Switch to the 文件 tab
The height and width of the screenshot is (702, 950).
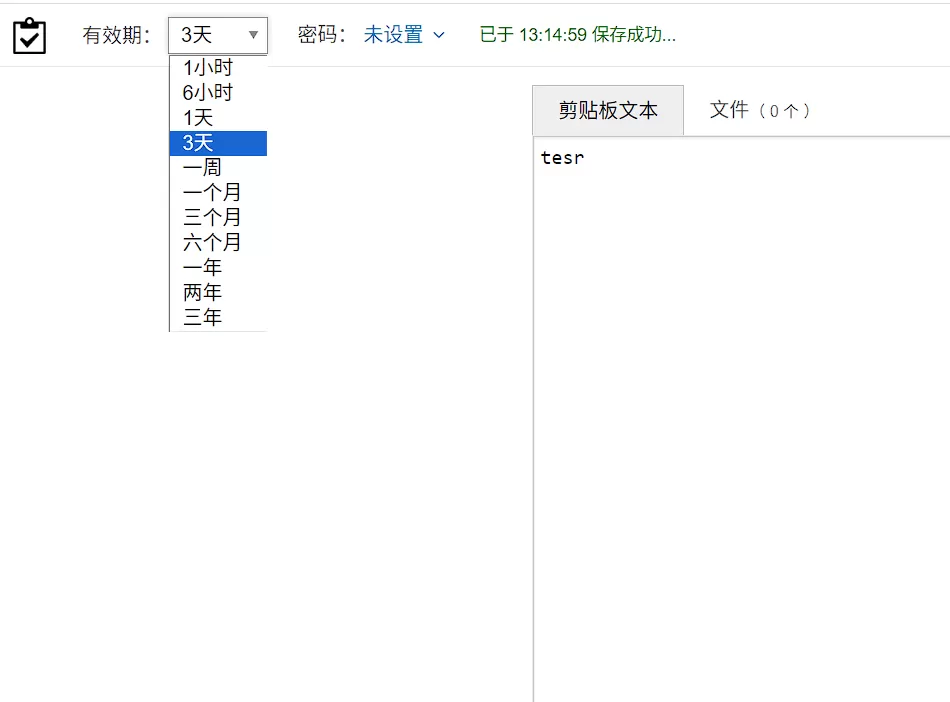tap(758, 111)
